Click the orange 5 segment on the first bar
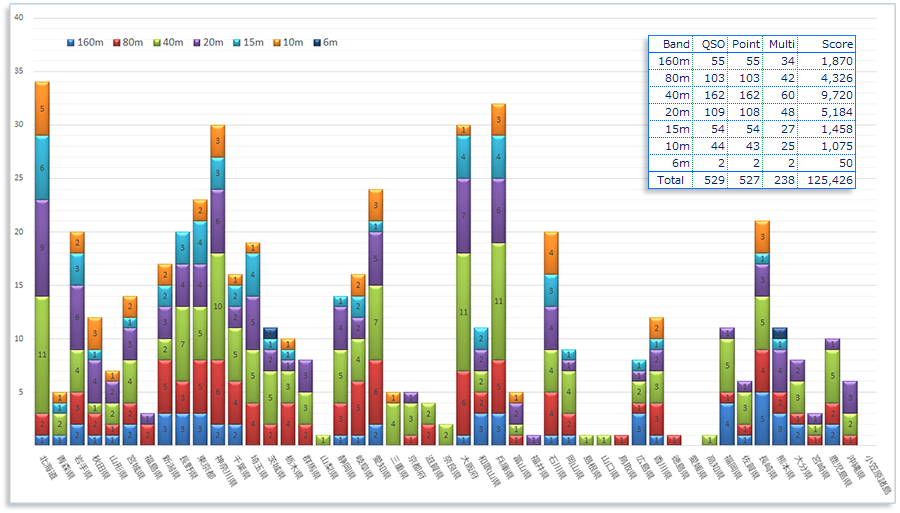Image resolution: width=900 pixels, height=513 pixels. [42, 108]
